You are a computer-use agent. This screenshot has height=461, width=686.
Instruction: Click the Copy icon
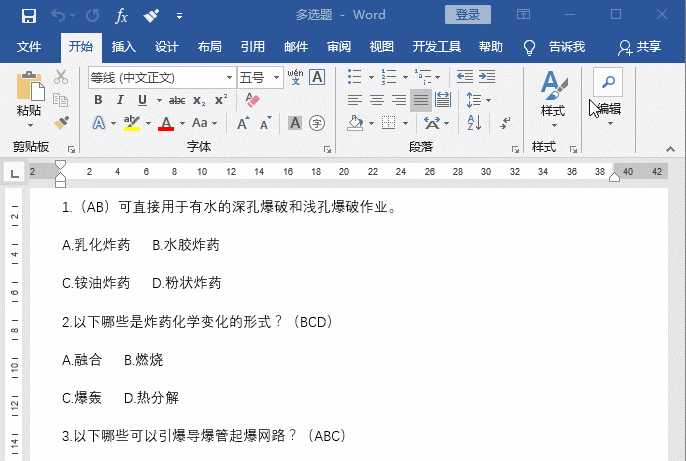(60, 100)
